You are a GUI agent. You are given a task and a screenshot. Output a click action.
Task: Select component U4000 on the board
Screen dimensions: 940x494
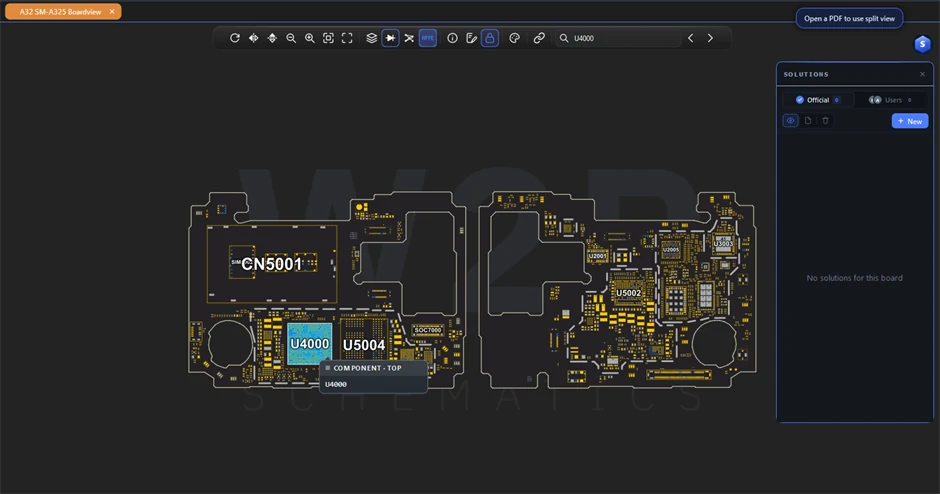click(309, 344)
